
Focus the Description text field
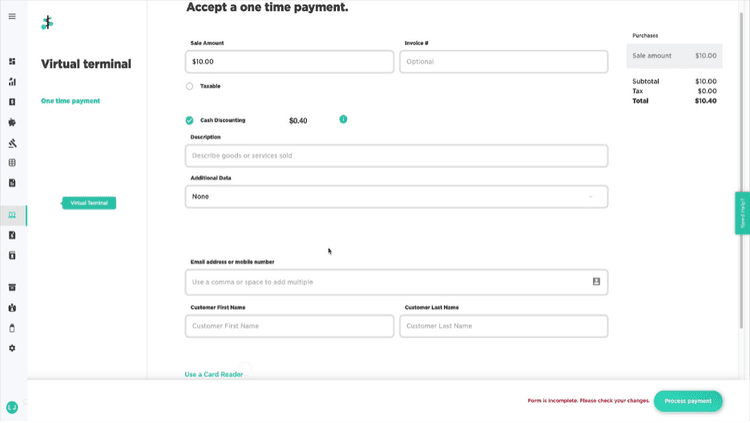[396, 156]
